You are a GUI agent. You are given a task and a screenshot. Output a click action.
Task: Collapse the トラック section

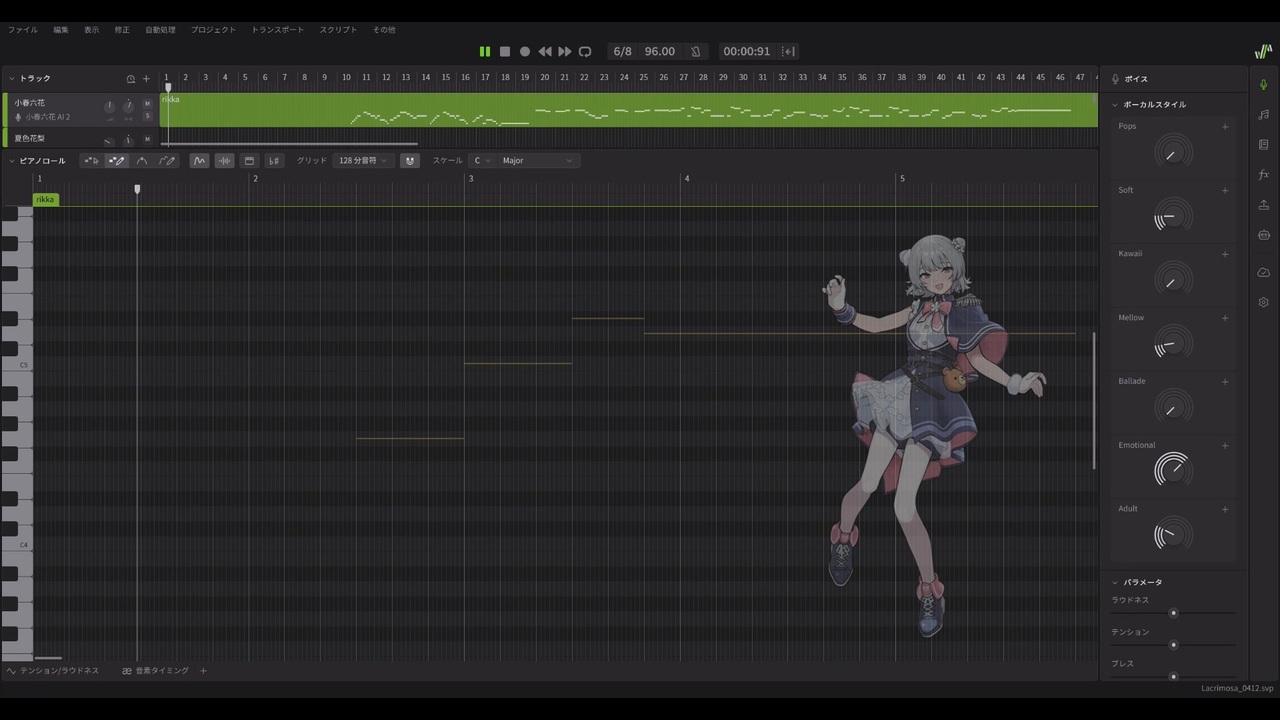(x=11, y=78)
